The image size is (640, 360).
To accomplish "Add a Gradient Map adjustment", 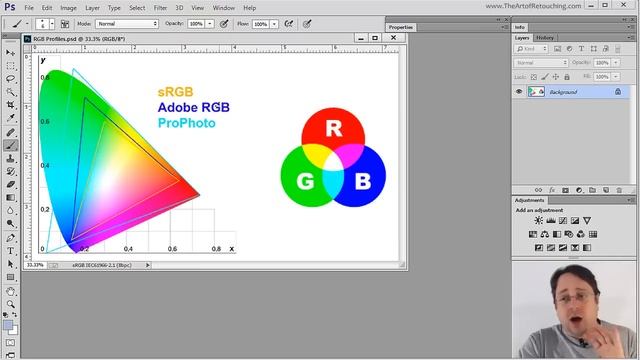I will pos(587,248).
